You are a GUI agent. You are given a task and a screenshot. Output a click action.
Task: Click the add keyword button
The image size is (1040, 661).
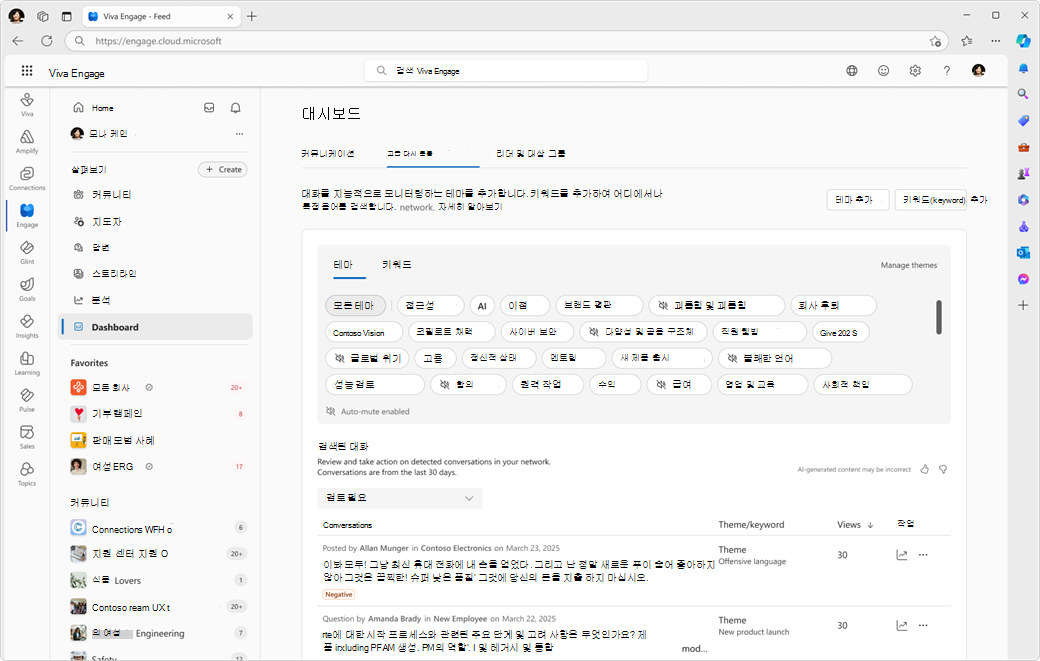[931, 200]
